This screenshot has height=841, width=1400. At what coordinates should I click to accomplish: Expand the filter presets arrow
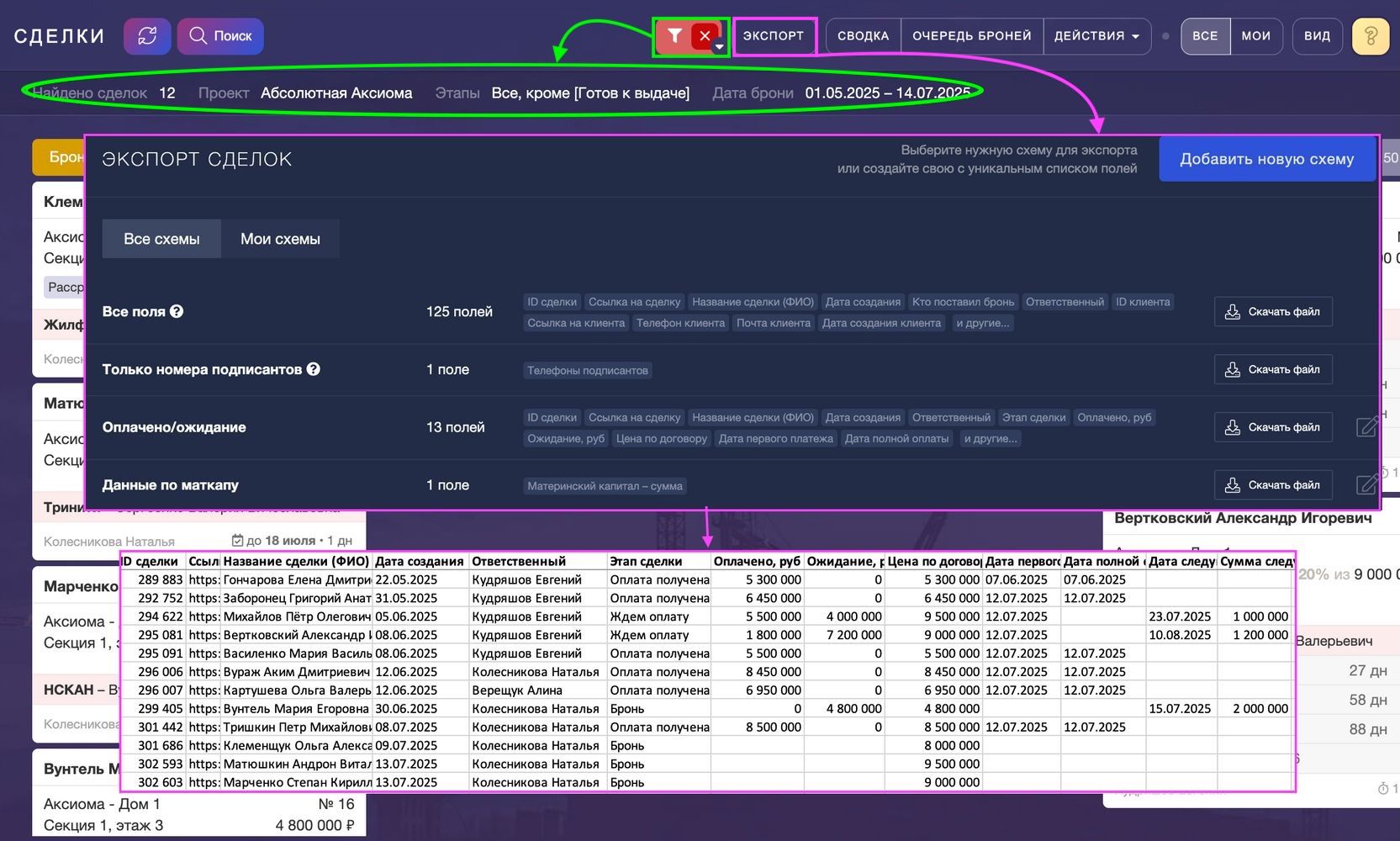click(x=719, y=47)
